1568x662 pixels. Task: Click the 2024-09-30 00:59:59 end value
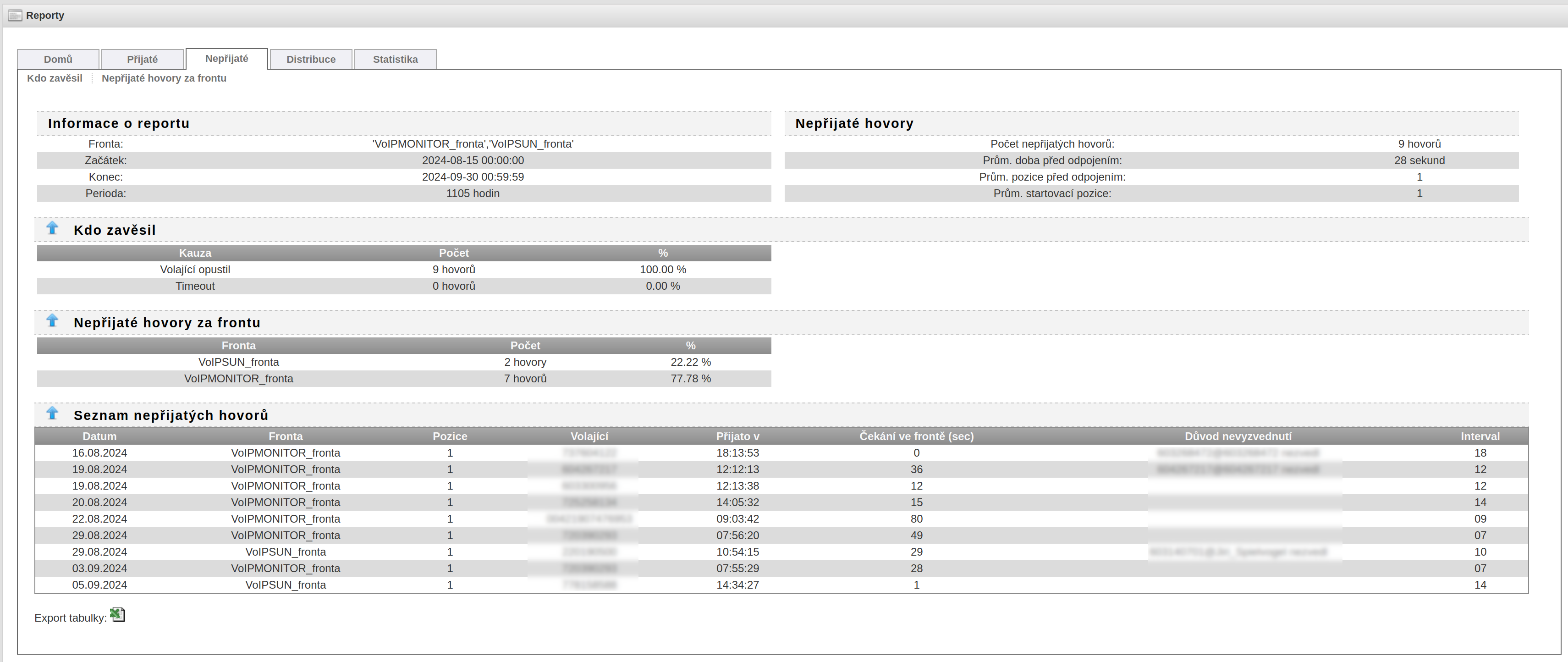[x=473, y=177]
